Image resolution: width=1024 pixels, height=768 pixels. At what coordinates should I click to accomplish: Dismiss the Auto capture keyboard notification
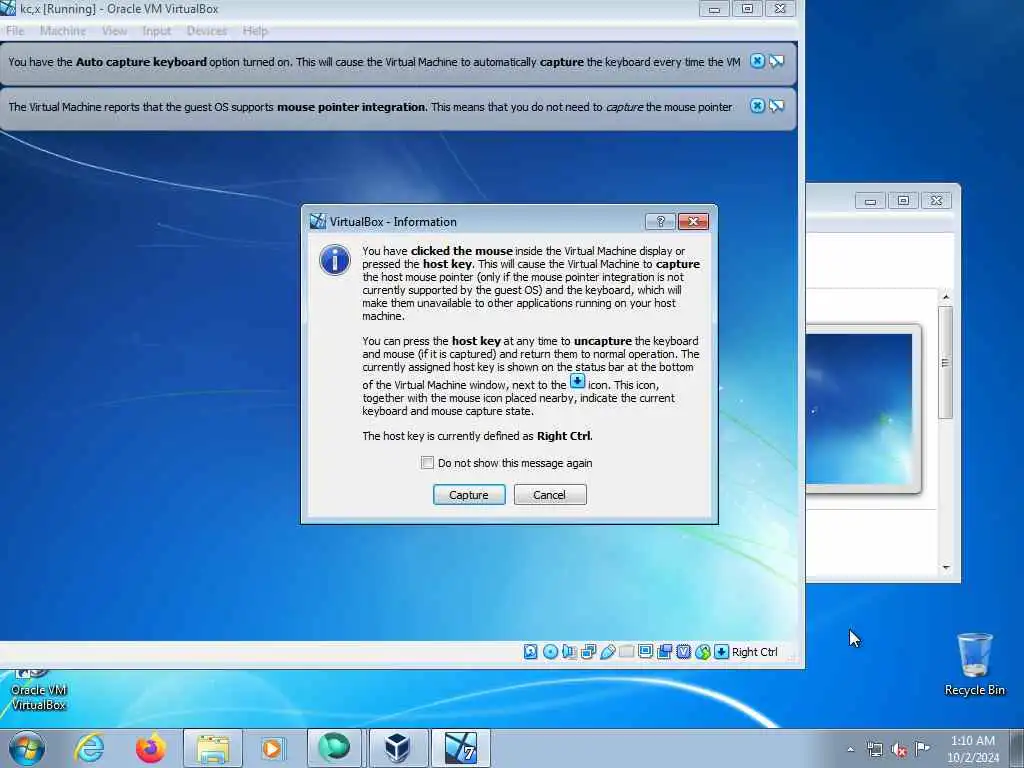757,61
